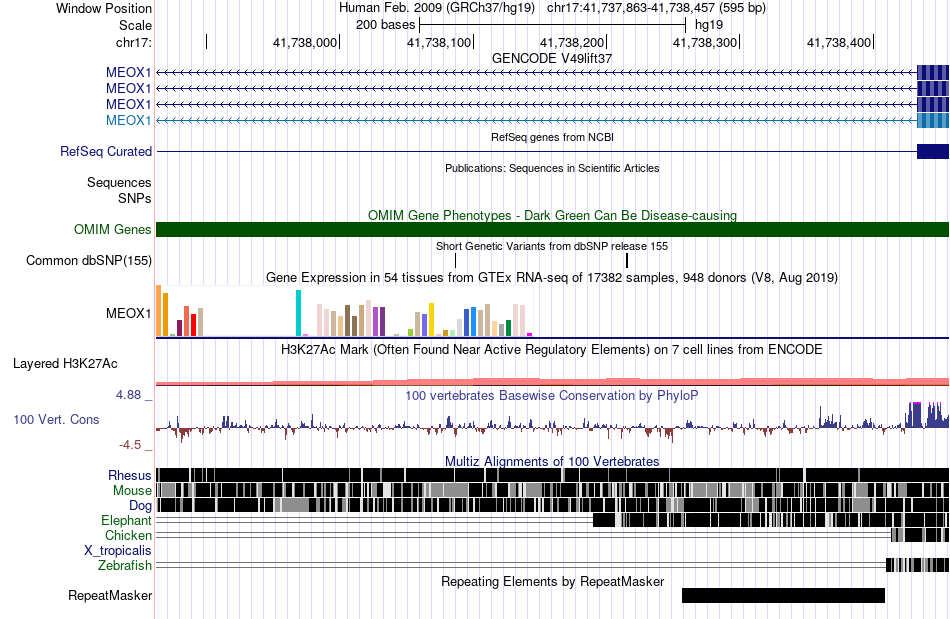Click the SNPs subtrack label
The height and width of the screenshot is (619, 950).
pos(135,198)
